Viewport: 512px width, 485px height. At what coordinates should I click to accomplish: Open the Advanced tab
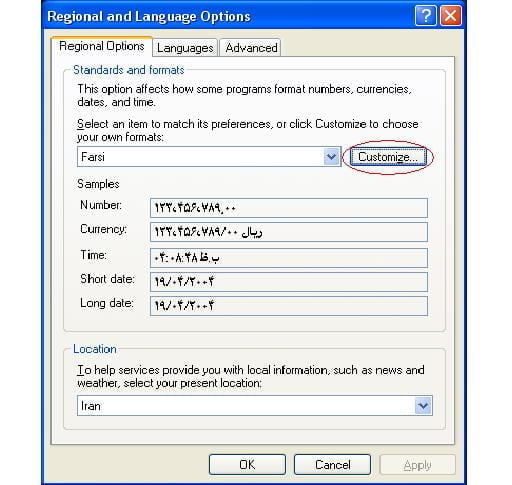(x=251, y=48)
